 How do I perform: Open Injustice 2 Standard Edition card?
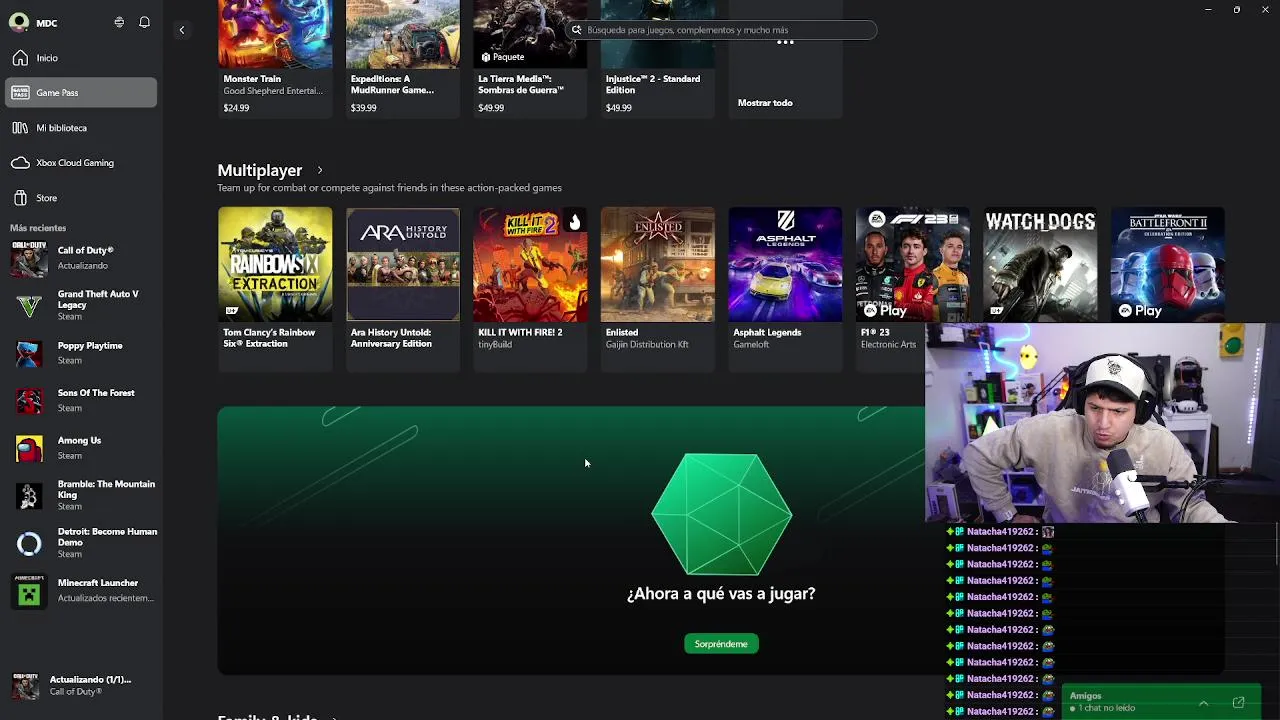pos(658,58)
